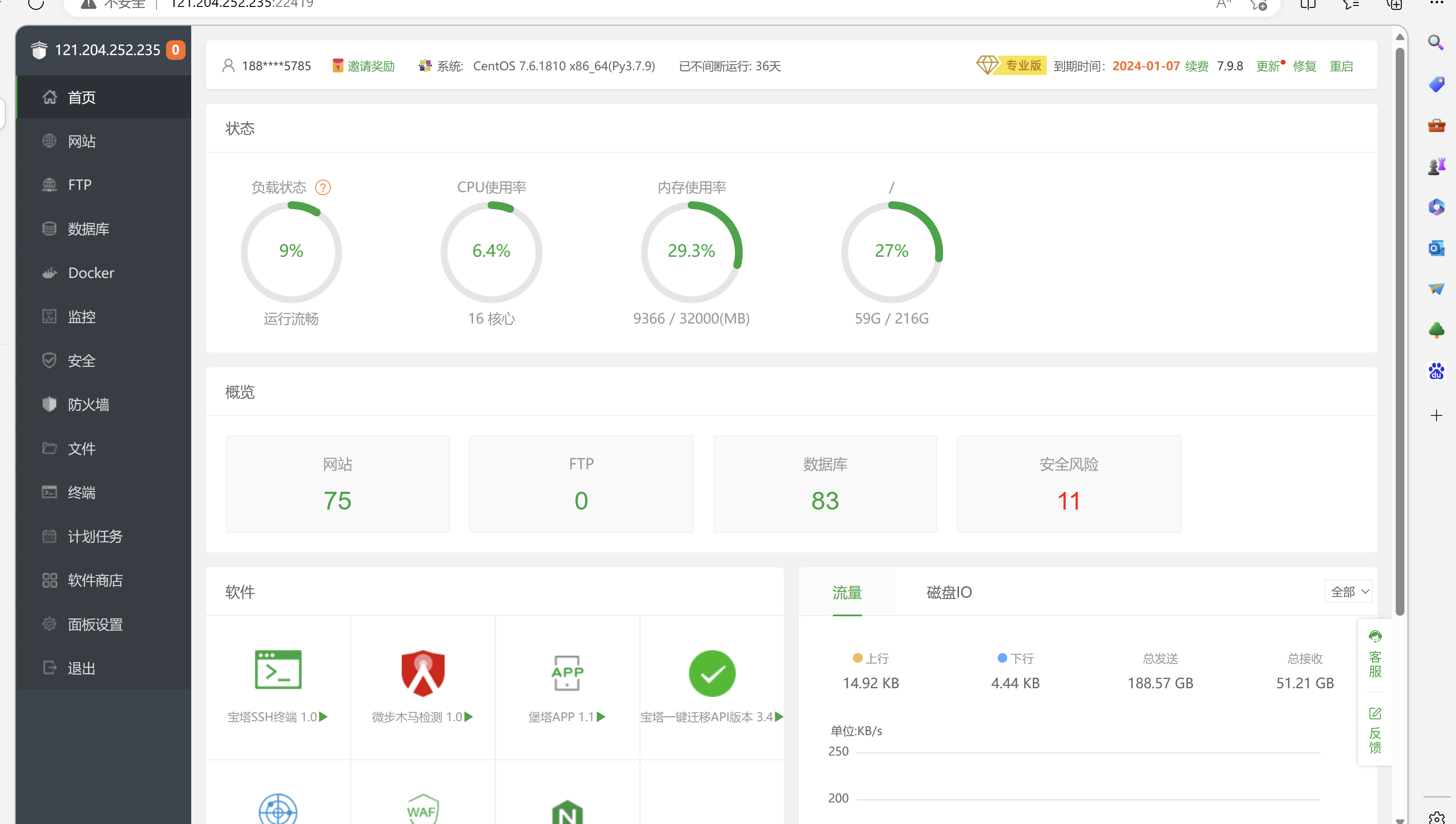
Task: Click the play arrow beside 宝塔SSH终端 1.0
Action: (323, 716)
